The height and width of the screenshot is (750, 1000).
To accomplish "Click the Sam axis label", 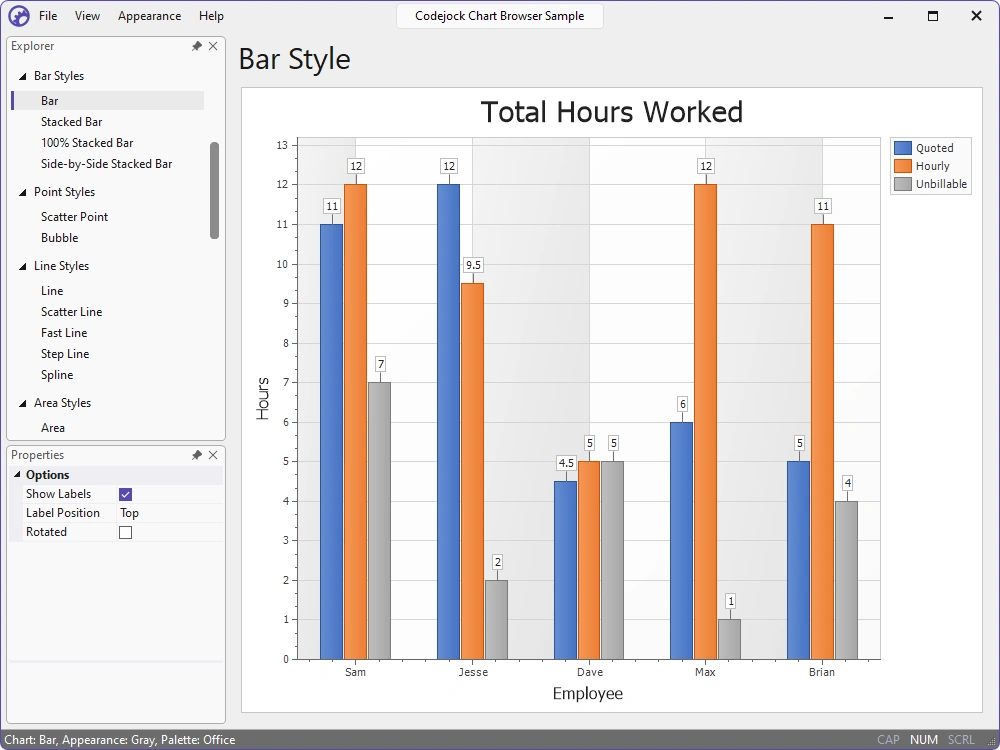I will tap(355, 672).
